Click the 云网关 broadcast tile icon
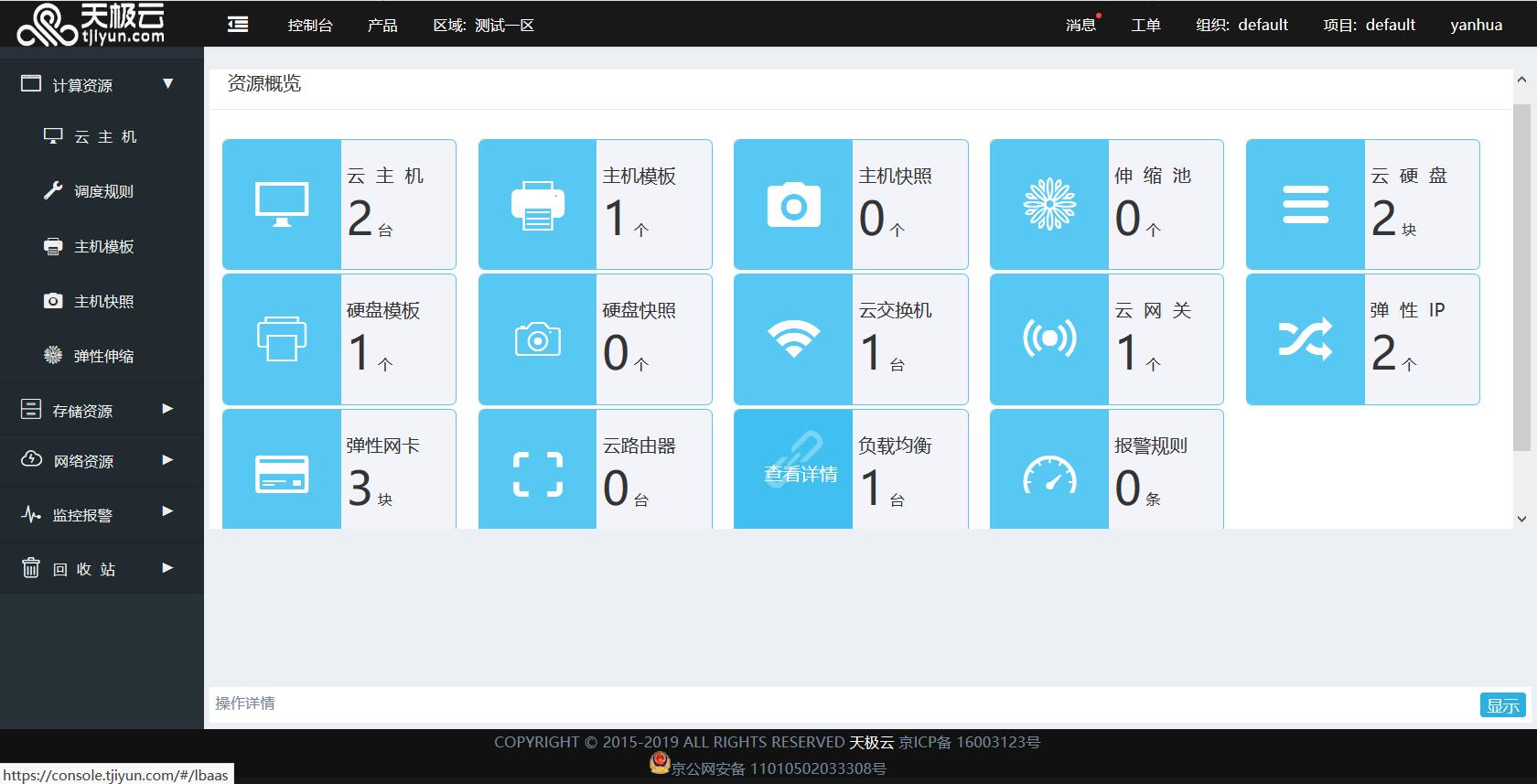This screenshot has width=1537, height=784. tap(1049, 339)
